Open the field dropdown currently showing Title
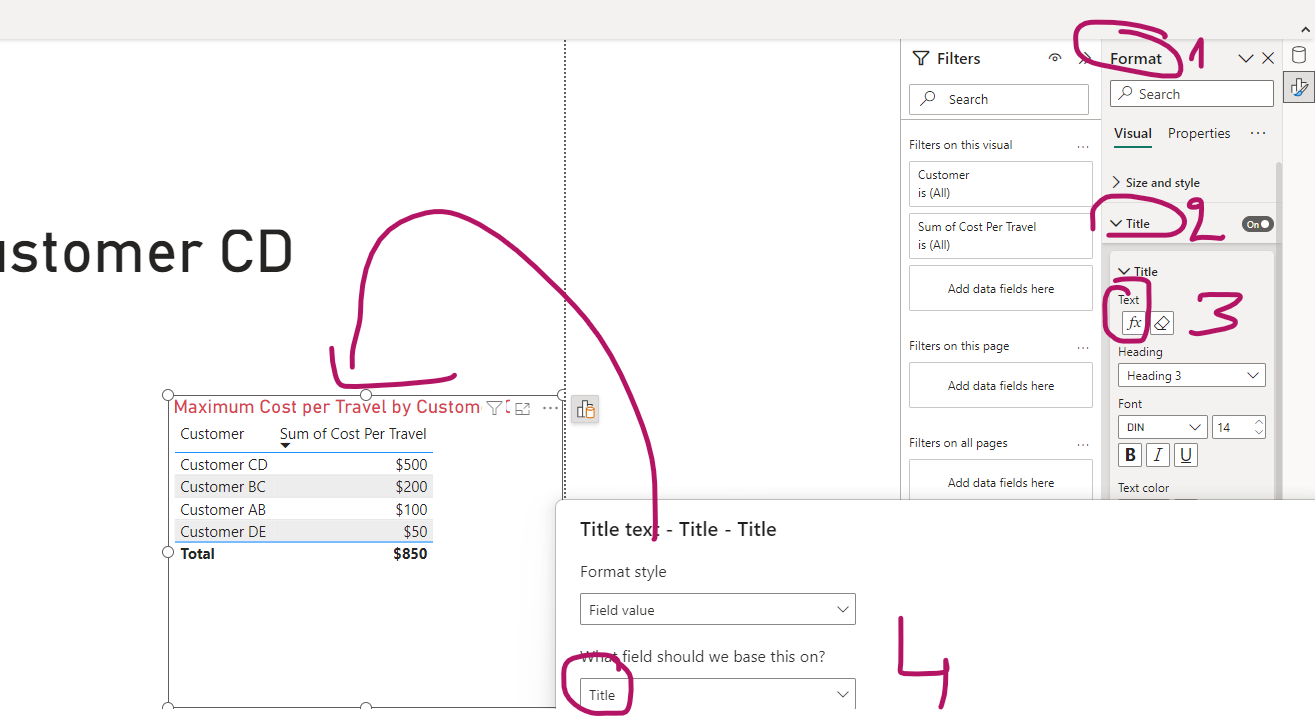The width and height of the screenshot is (1315, 717). point(718,694)
